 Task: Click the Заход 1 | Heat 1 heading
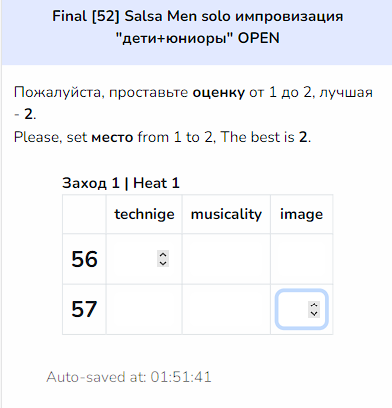pyautogui.click(x=121, y=183)
